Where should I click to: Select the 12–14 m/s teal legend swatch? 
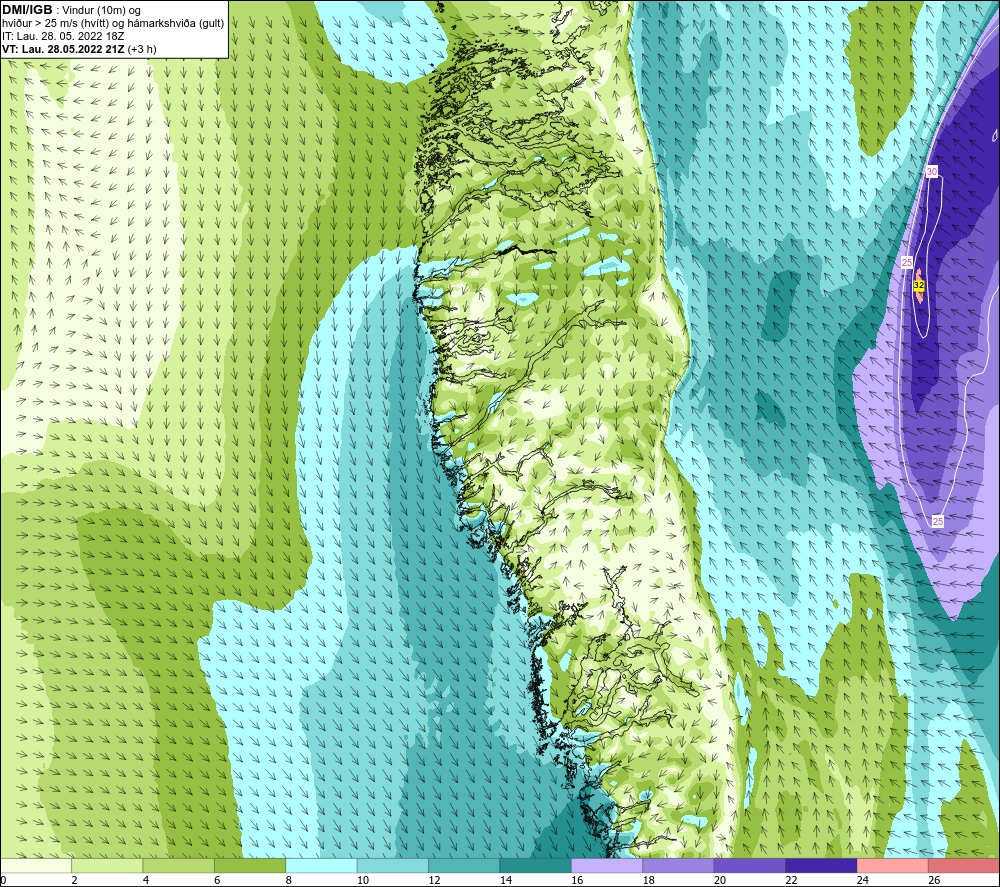click(x=464, y=865)
